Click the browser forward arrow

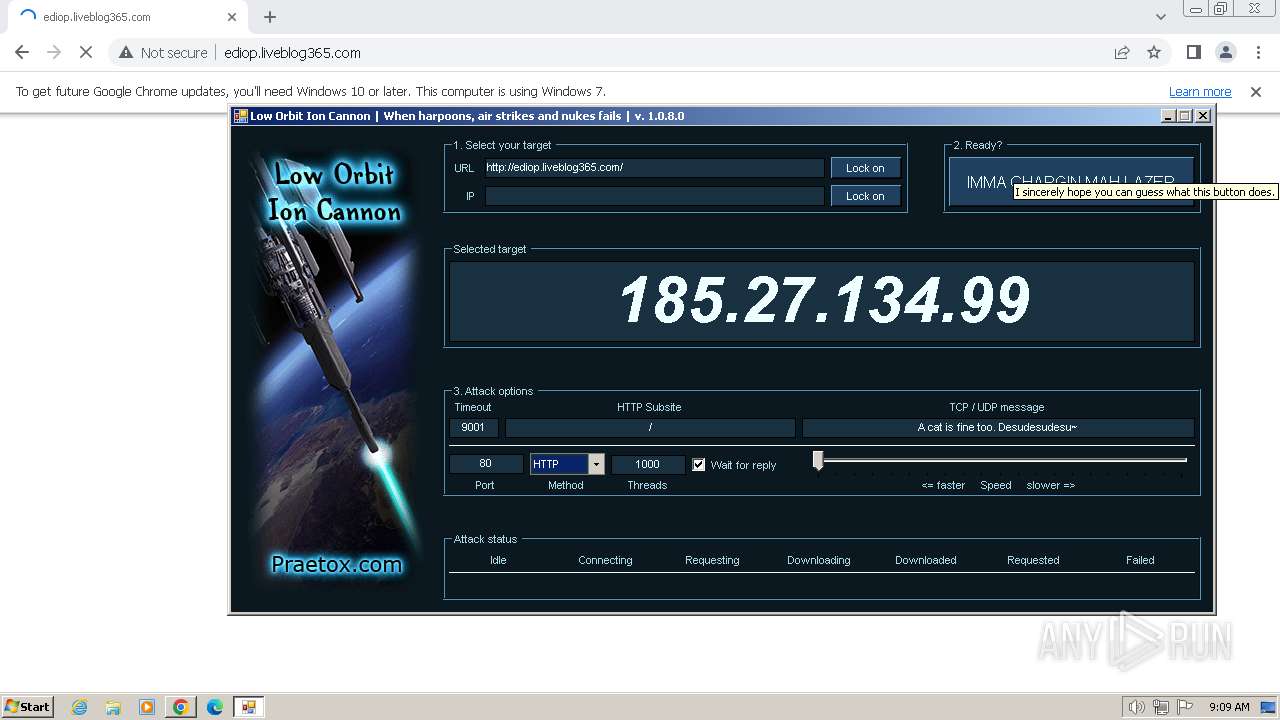tap(54, 52)
